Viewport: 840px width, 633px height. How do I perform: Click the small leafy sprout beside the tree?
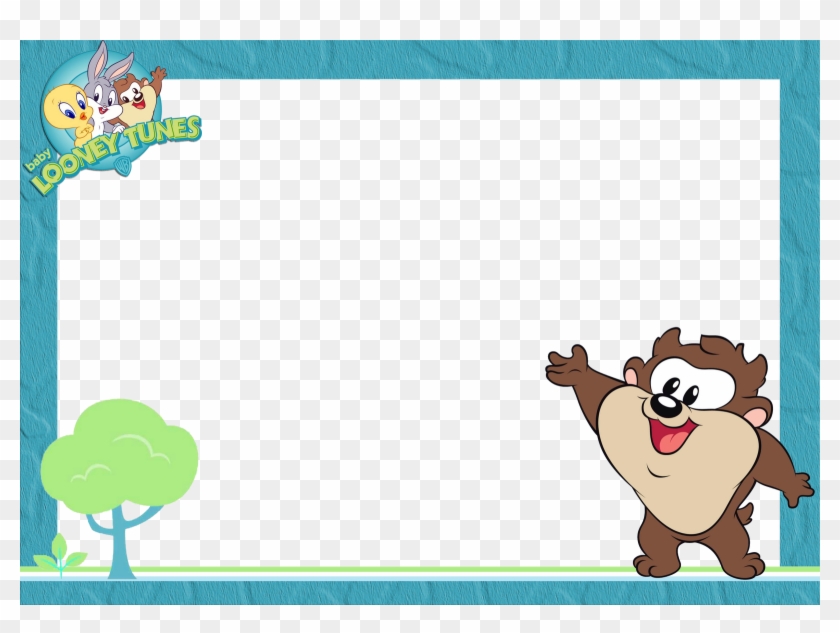(59, 555)
